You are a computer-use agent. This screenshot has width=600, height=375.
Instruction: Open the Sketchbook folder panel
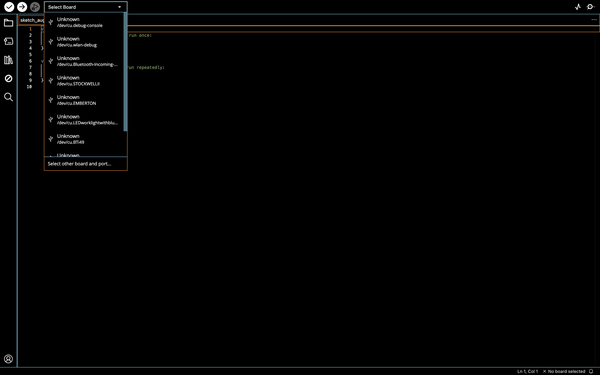coord(8,23)
